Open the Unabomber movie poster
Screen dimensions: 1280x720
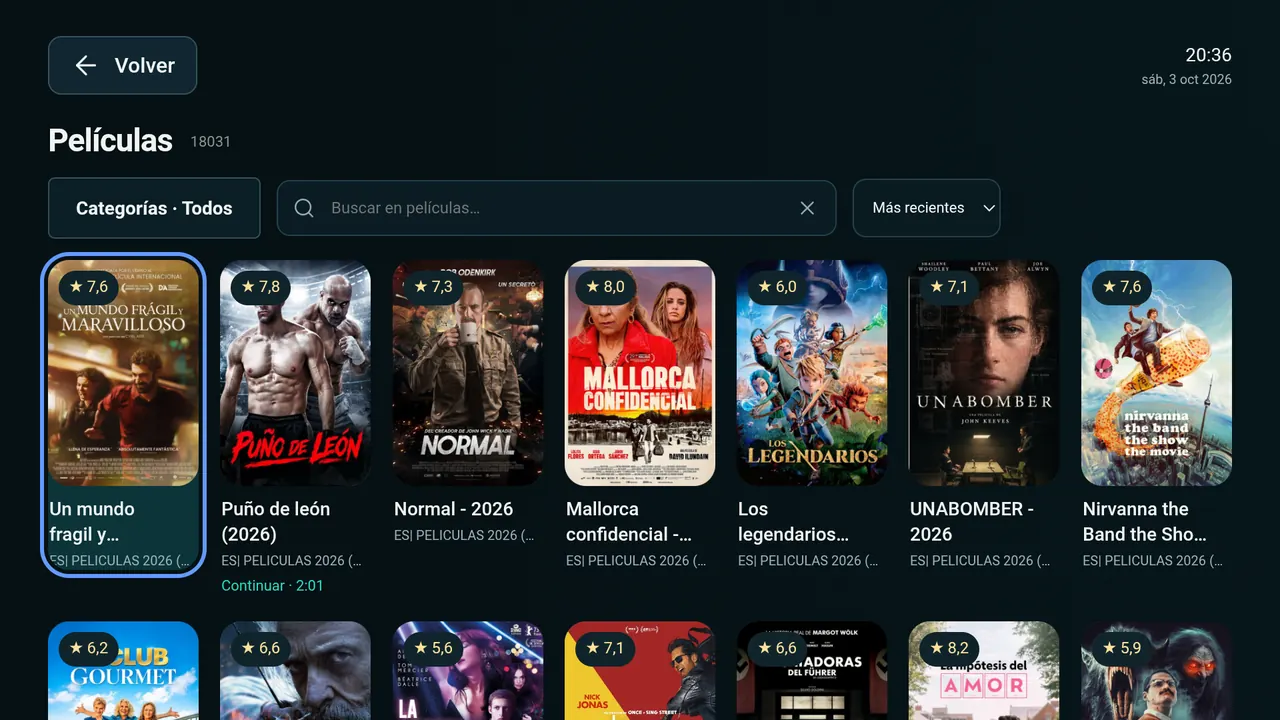click(984, 373)
